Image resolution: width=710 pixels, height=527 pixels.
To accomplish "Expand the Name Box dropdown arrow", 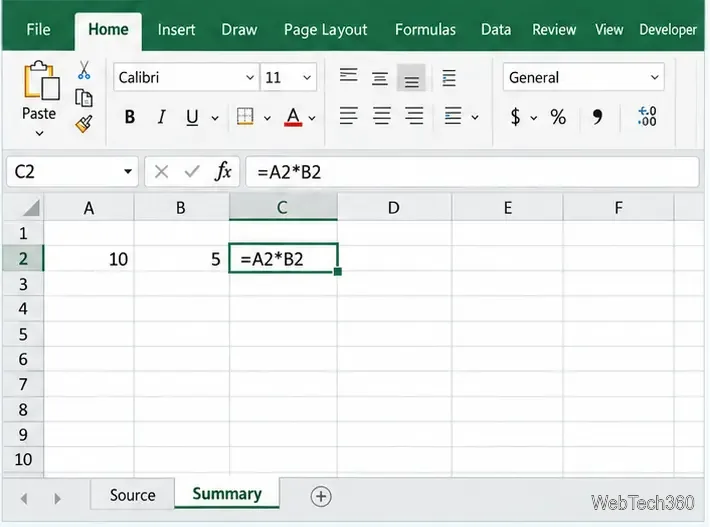I will click(128, 172).
